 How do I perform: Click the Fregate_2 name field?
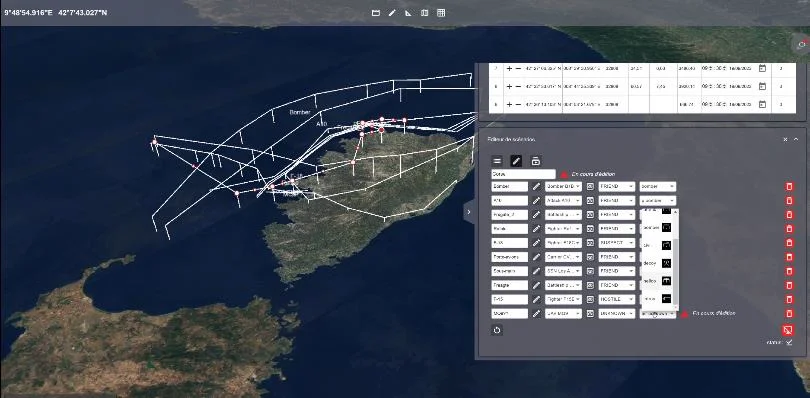[x=509, y=215]
